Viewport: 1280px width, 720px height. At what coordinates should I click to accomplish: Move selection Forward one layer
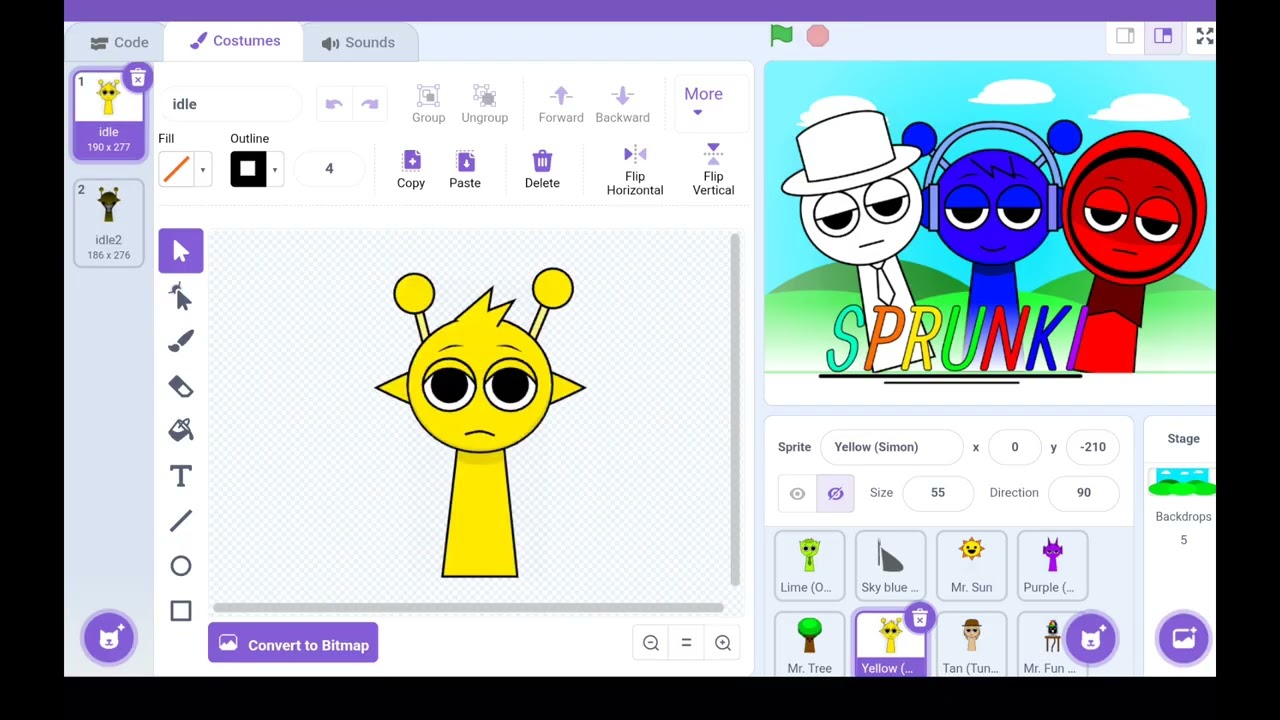pyautogui.click(x=561, y=104)
